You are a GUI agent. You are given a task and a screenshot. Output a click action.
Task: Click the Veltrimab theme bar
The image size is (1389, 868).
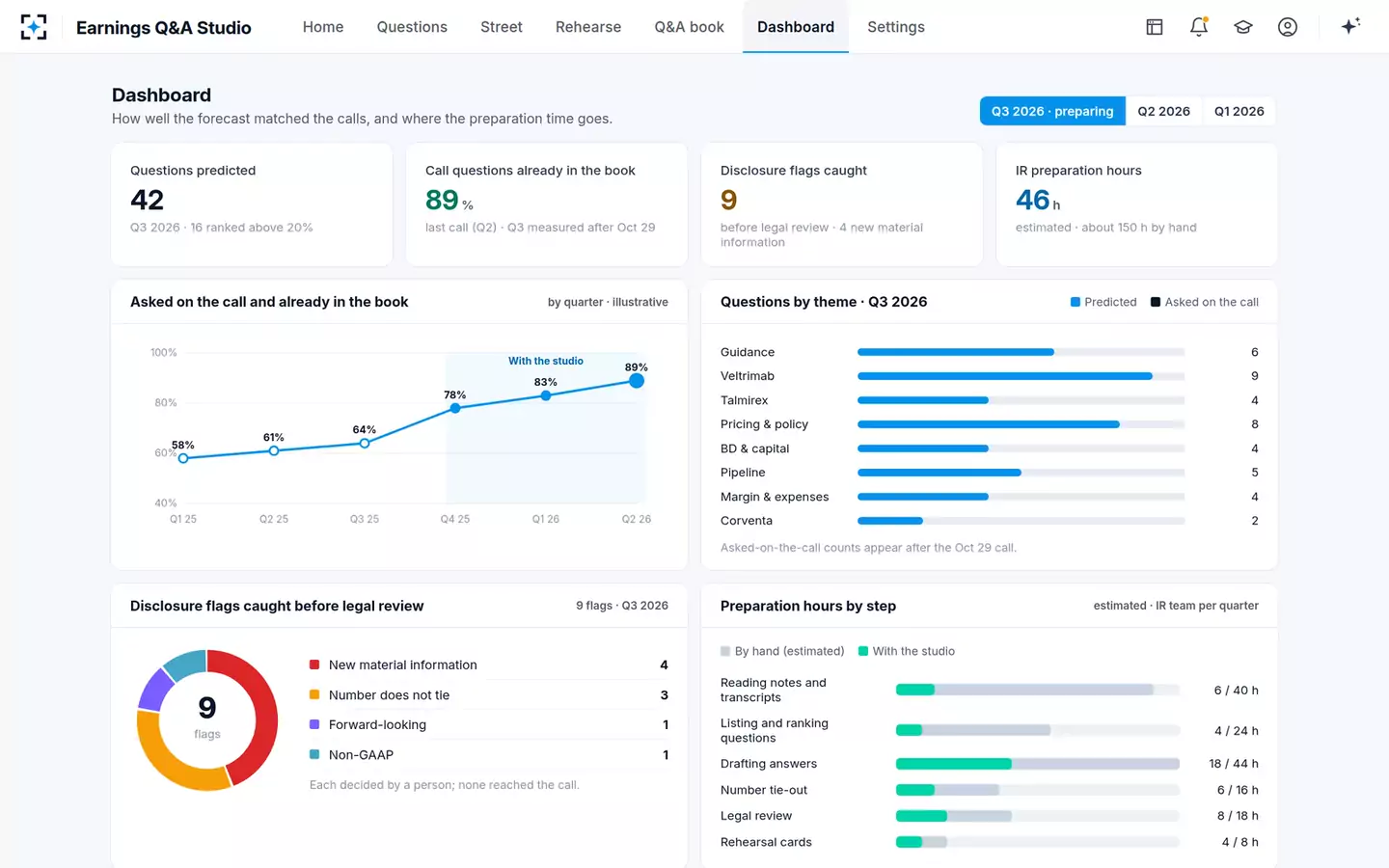1021,376
